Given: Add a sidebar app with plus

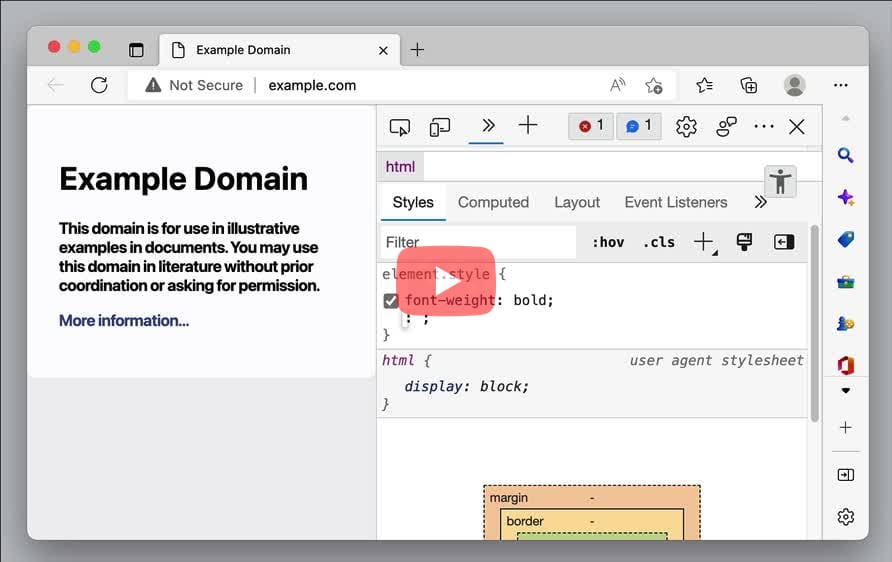Looking at the screenshot, I should pyautogui.click(x=846, y=427).
